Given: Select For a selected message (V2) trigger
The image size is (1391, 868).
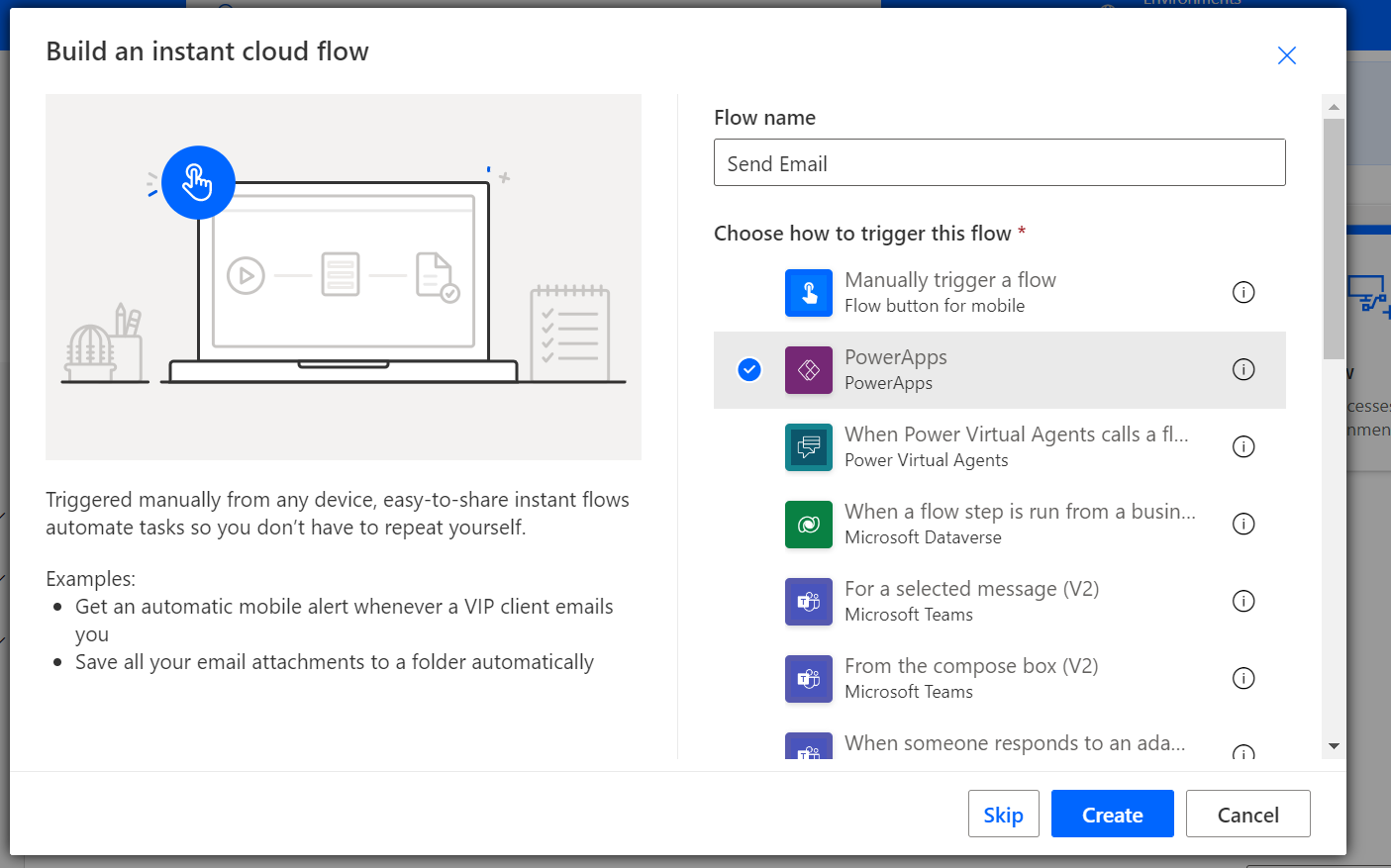Looking at the screenshot, I should point(1000,602).
